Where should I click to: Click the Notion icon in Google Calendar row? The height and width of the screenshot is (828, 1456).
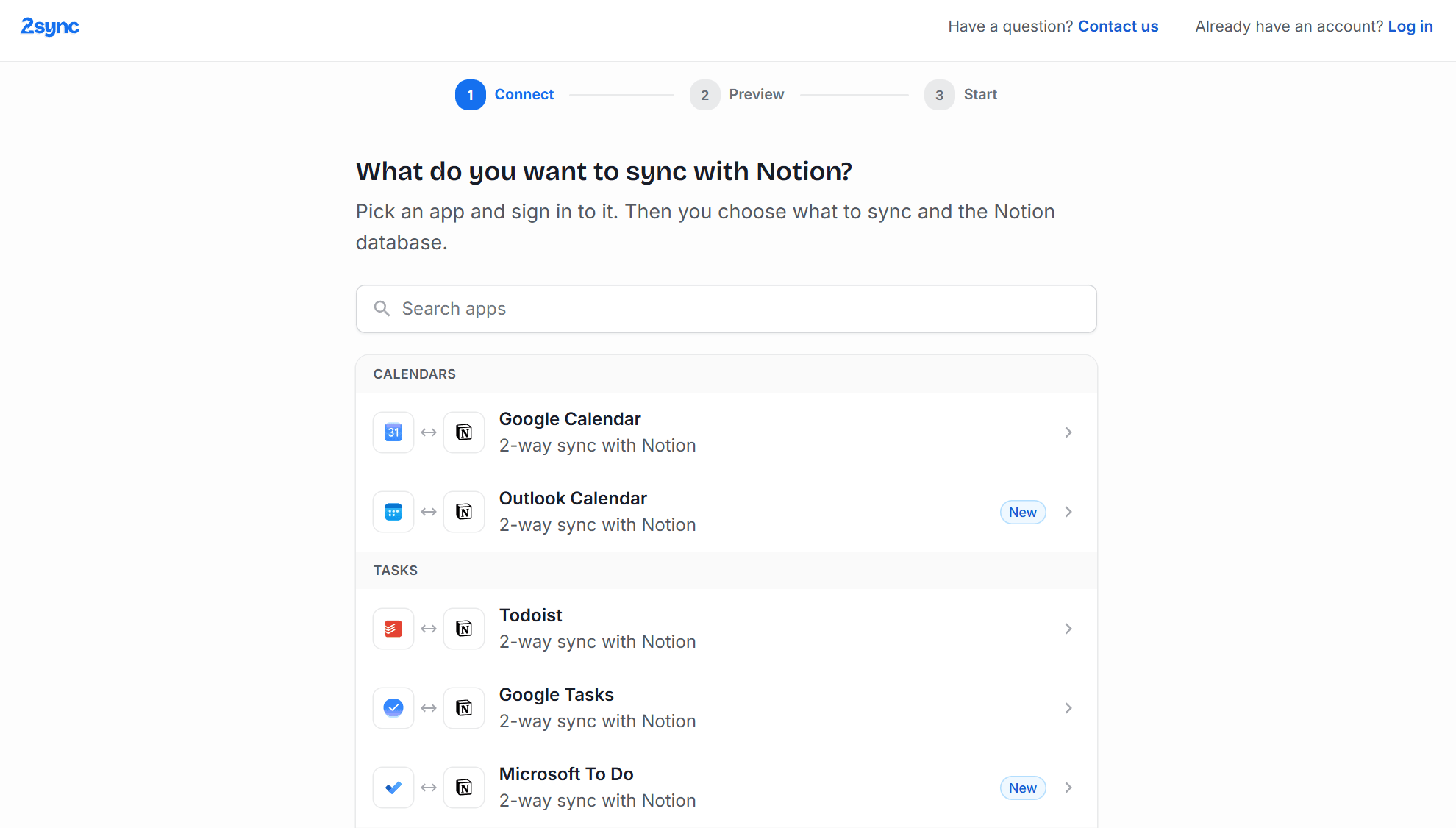click(x=464, y=432)
